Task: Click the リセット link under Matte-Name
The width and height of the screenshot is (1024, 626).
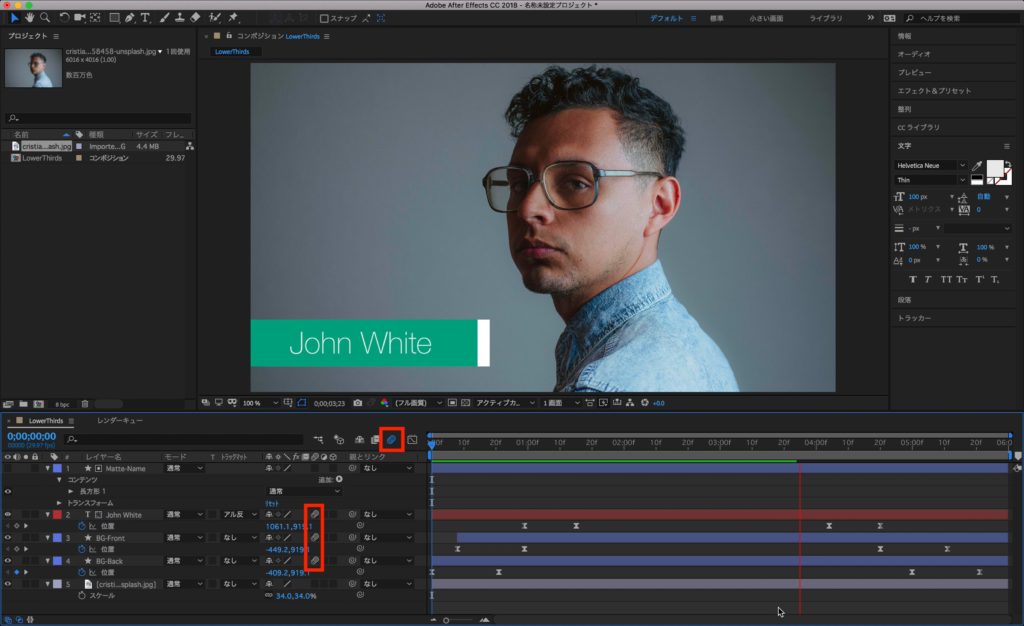Action: click(272, 503)
